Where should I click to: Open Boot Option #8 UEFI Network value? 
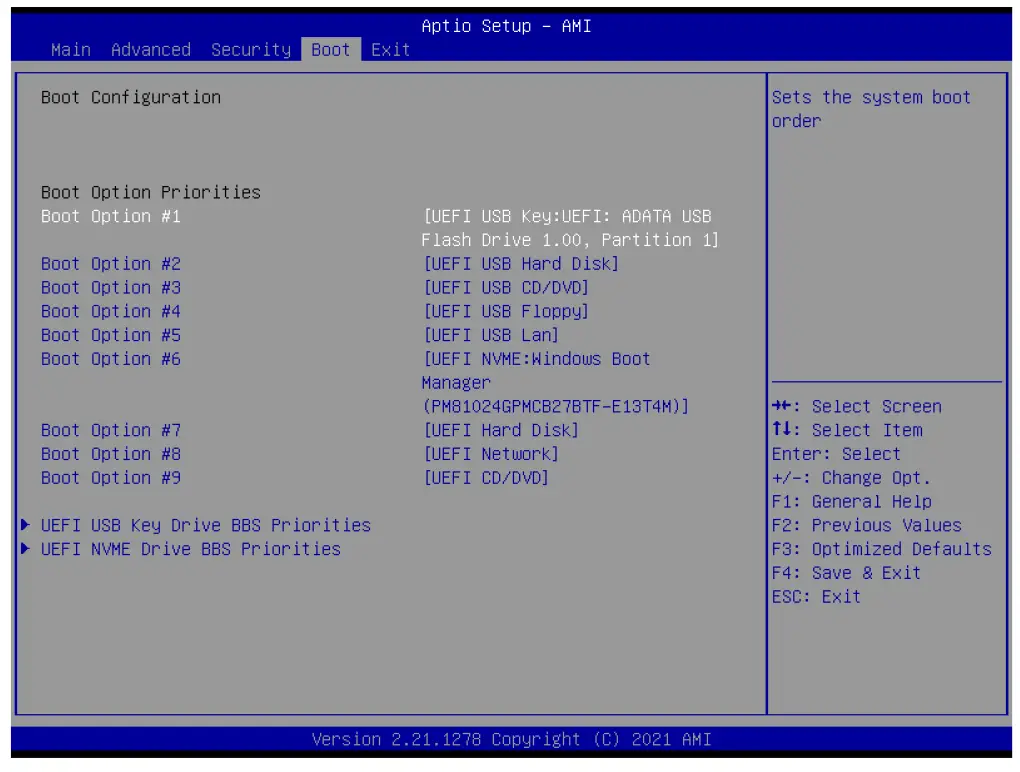[491, 455]
